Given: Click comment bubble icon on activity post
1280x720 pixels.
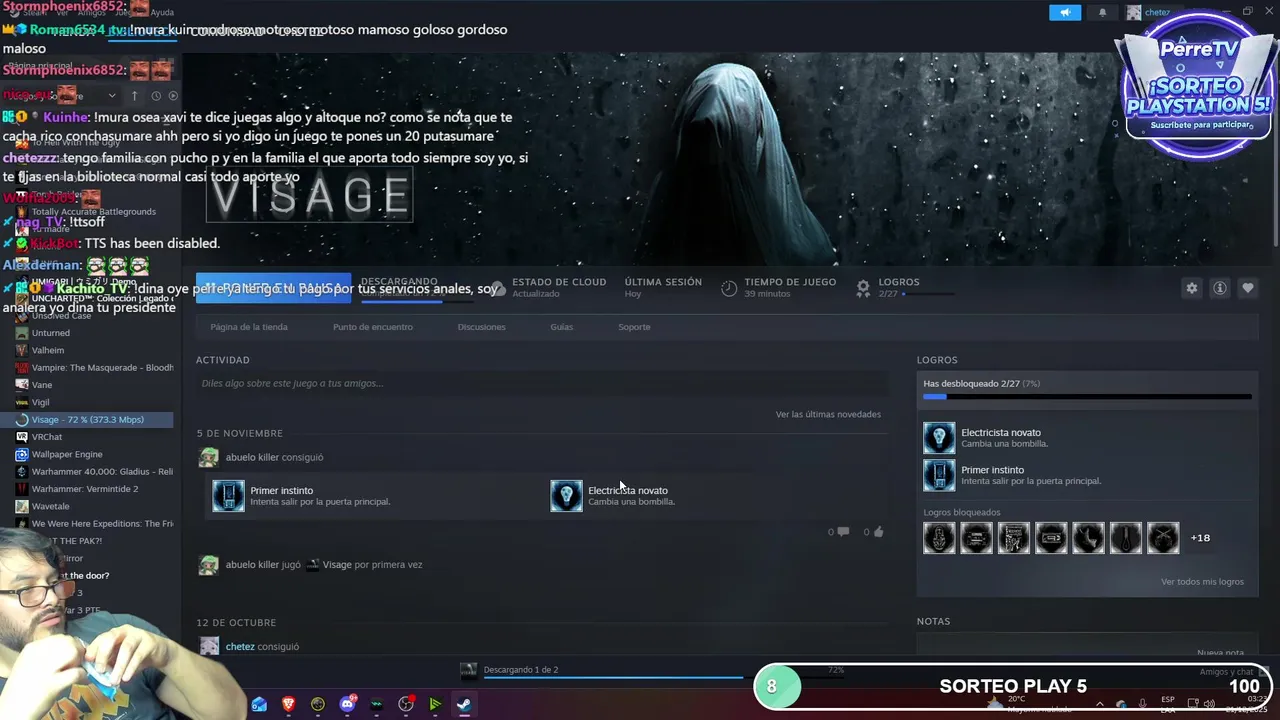Looking at the screenshot, I should [x=843, y=532].
